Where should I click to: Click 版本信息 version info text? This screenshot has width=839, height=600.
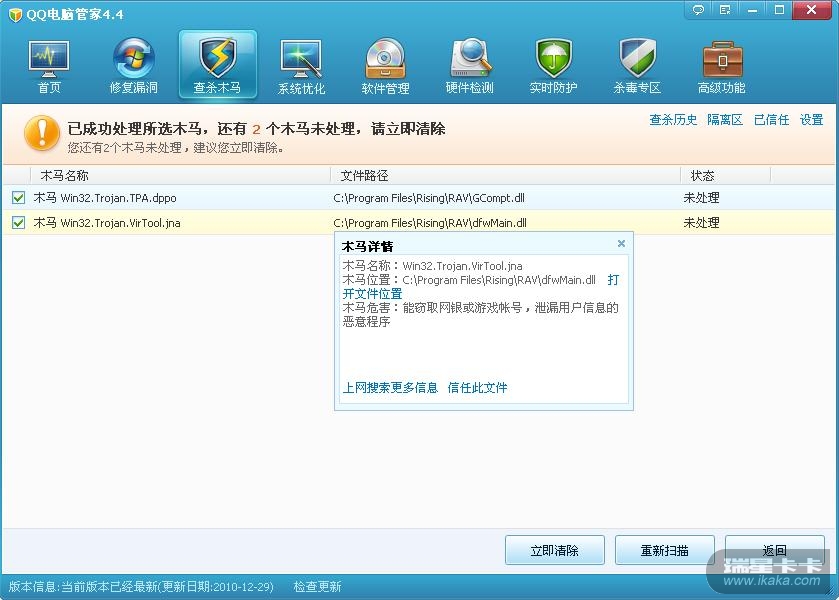(141, 587)
